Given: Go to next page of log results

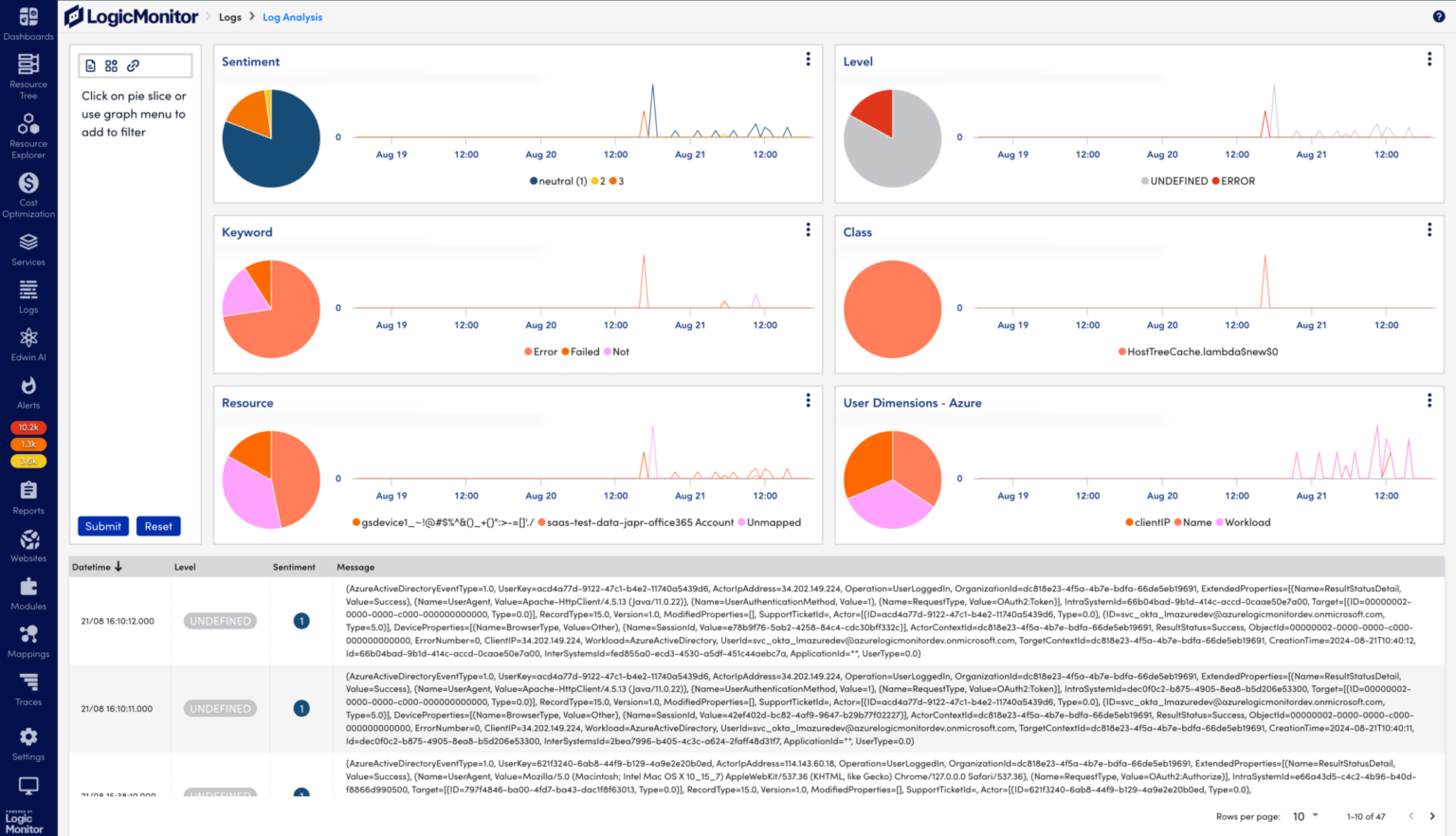Looking at the screenshot, I should tap(1433, 815).
